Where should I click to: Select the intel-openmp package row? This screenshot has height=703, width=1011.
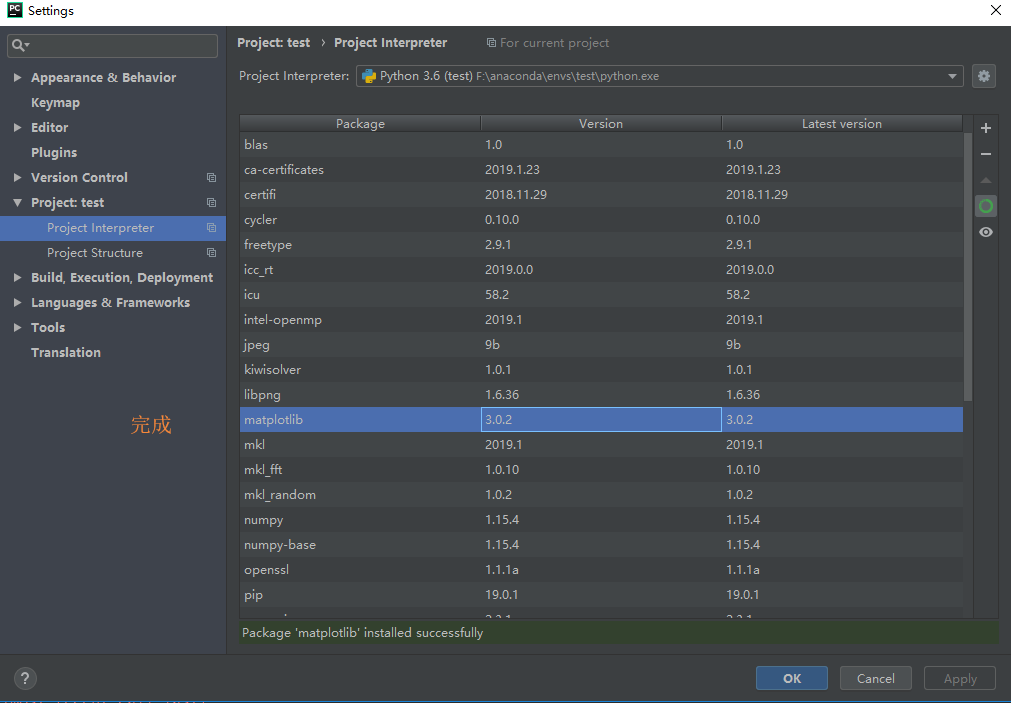(601, 320)
